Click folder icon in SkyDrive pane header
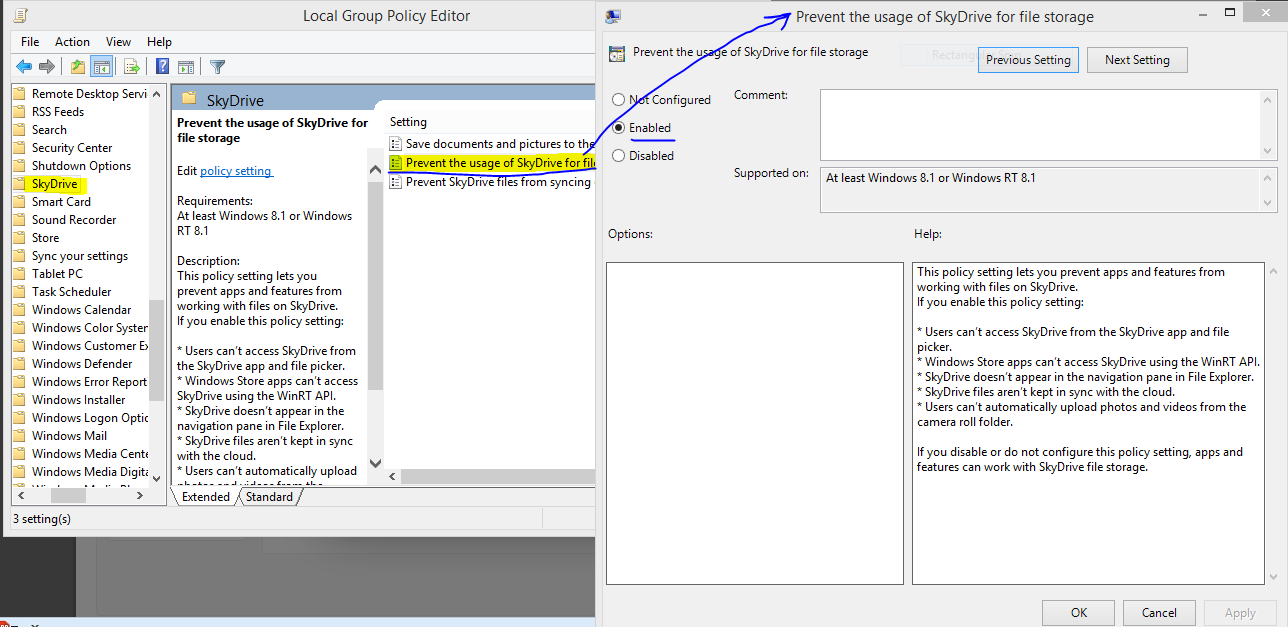The width and height of the screenshot is (1288, 627). click(189, 98)
